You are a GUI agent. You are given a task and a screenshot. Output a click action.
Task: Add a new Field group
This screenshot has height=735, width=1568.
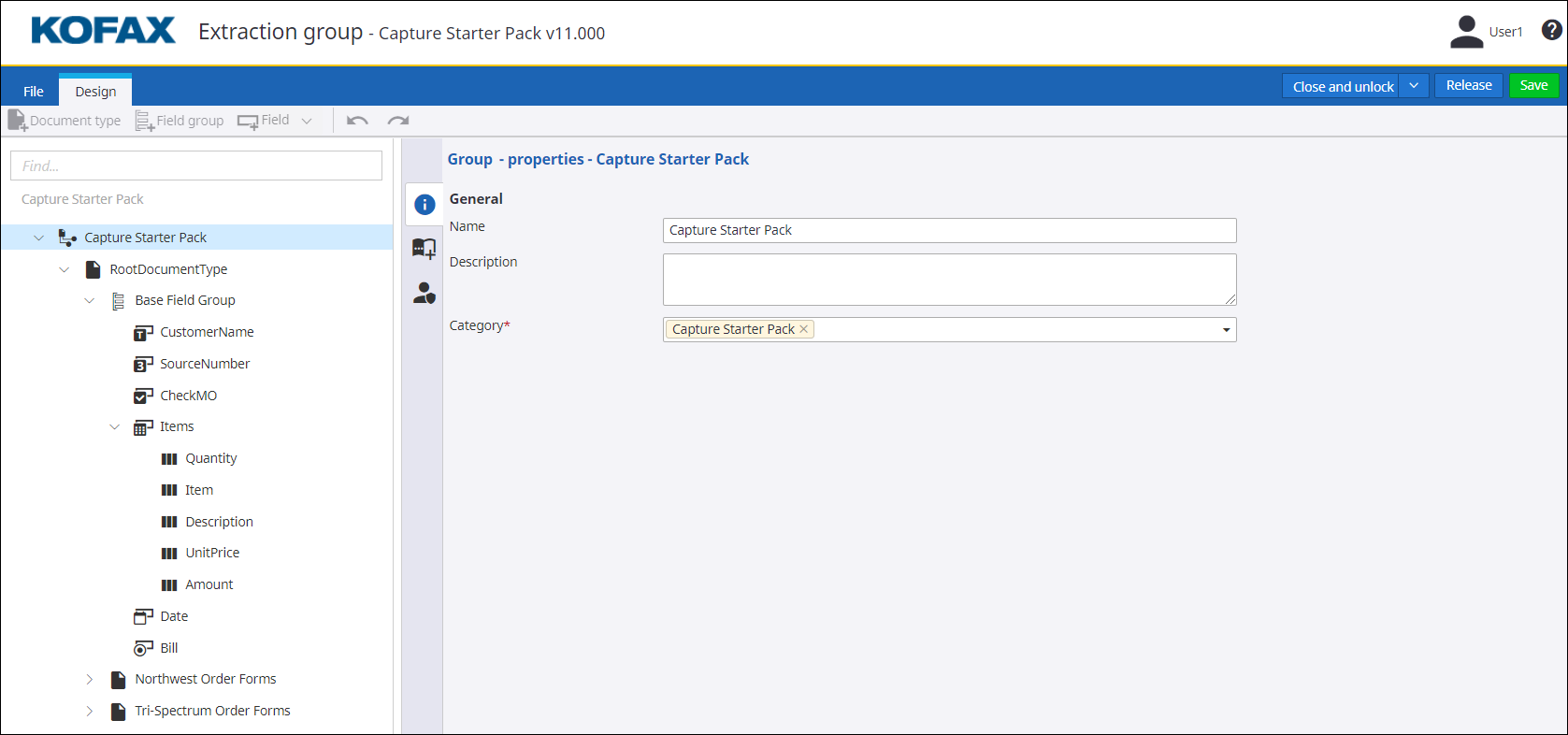coord(180,121)
